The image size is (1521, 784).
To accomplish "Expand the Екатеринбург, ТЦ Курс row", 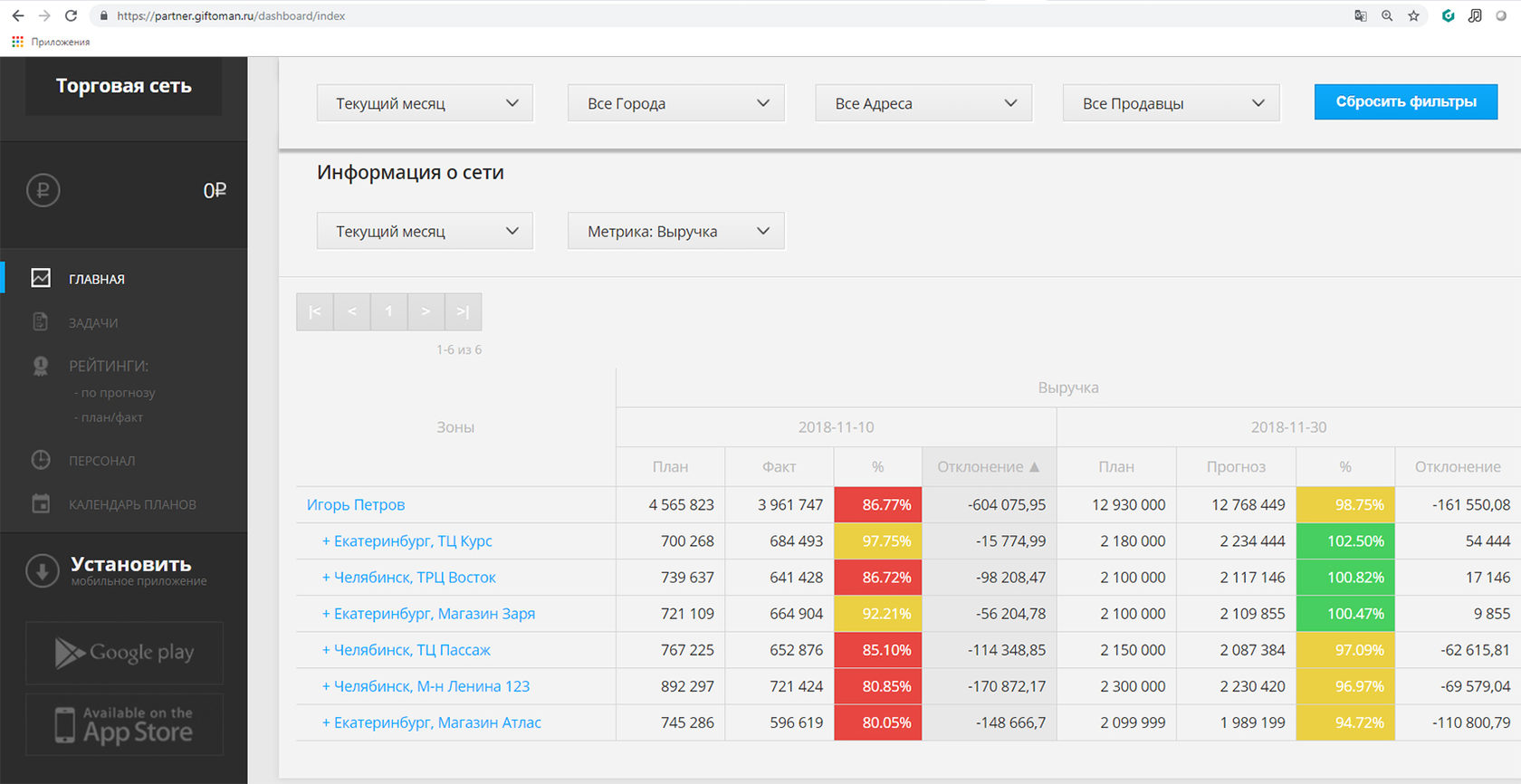I will [407, 540].
